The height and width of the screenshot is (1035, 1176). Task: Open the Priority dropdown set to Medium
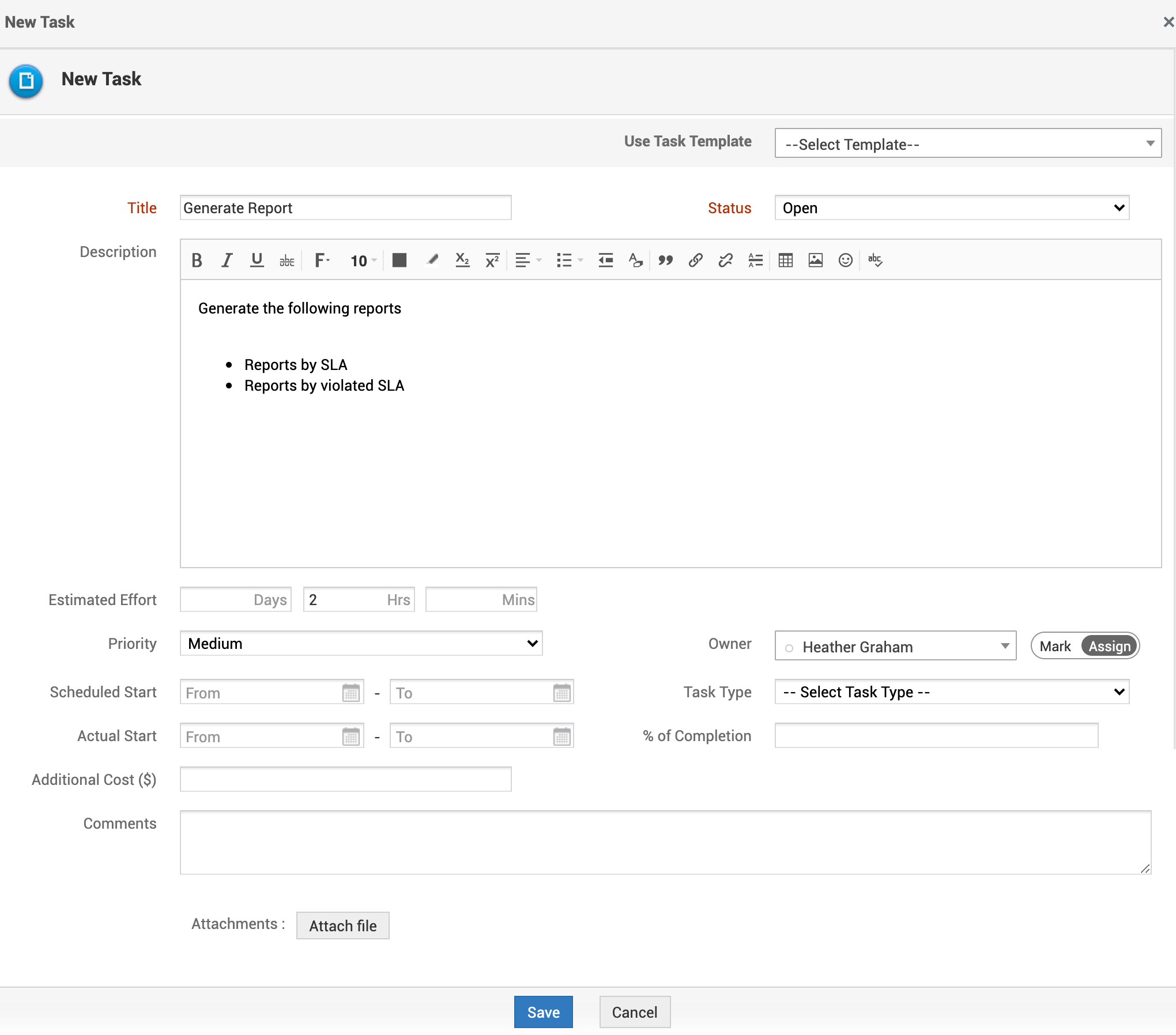(361, 644)
